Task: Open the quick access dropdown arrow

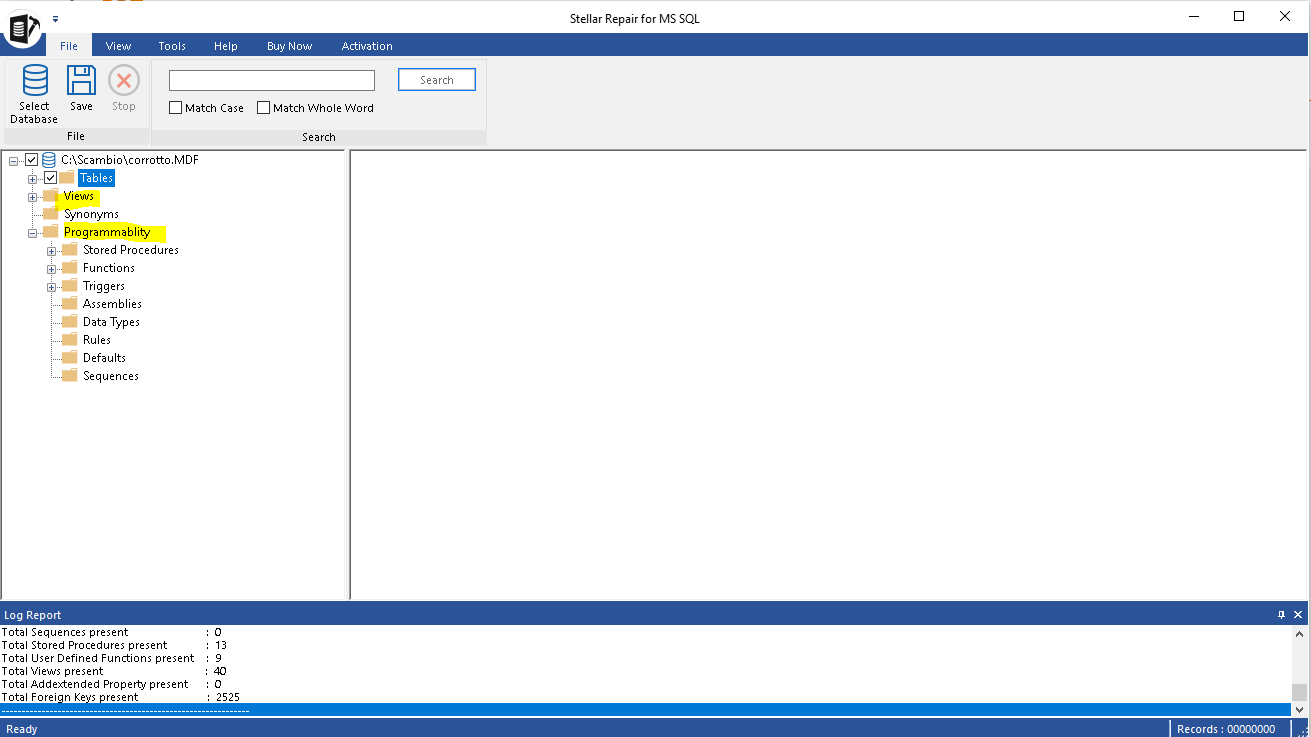Action: 56,18
